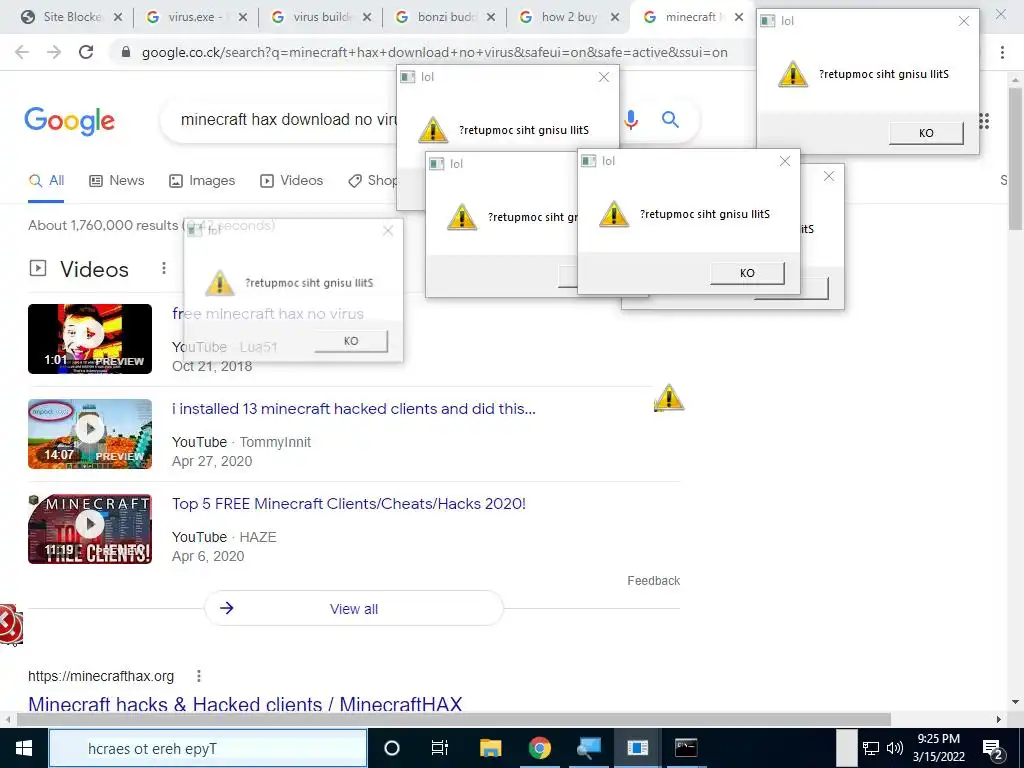This screenshot has width=1024, height=768.
Task: Click the browser forward arrow
Action: coord(54,52)
